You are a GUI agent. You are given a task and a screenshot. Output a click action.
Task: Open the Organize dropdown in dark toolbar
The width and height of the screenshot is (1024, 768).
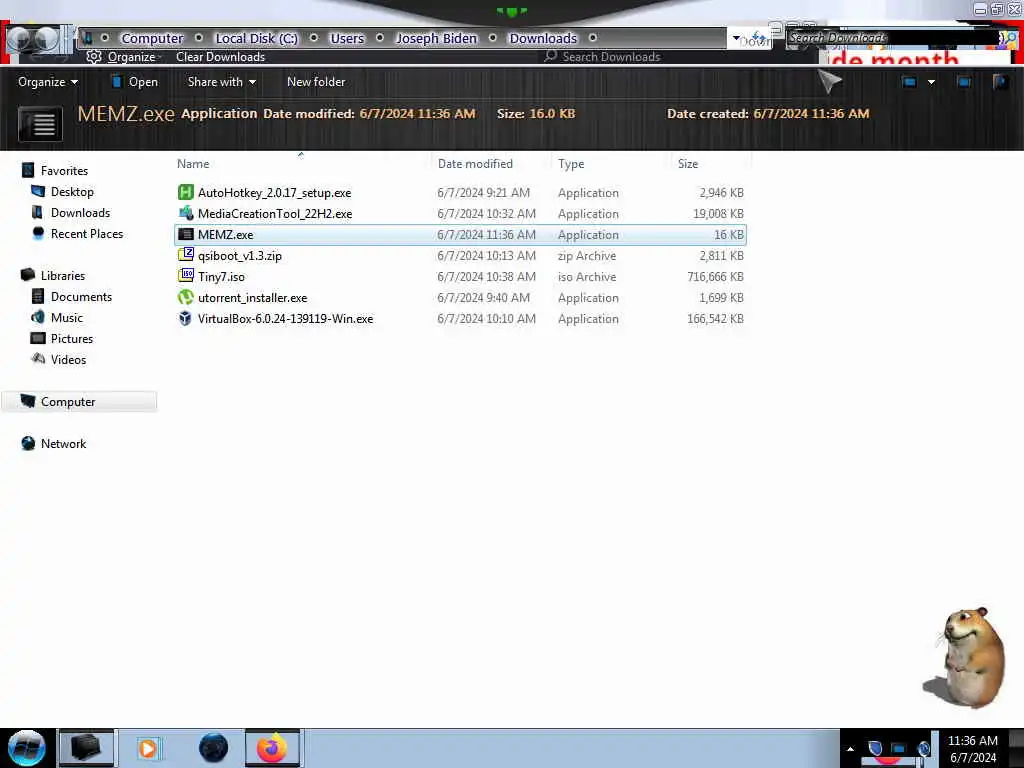(x=48, y=82)
